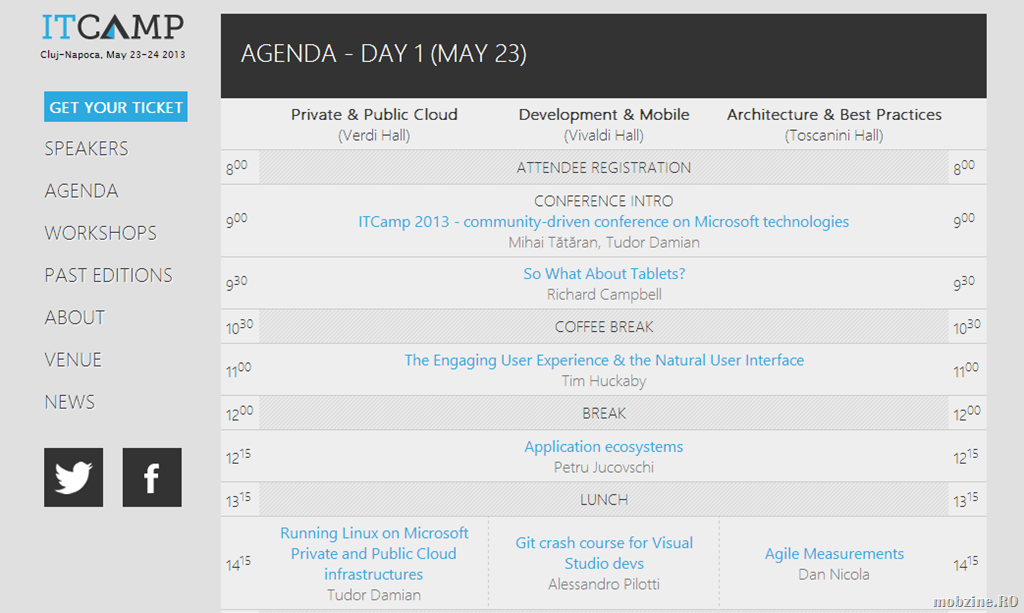1024x613 pixels.
Task: Open The Engaging User Experience session link
Action: [604, 360]
